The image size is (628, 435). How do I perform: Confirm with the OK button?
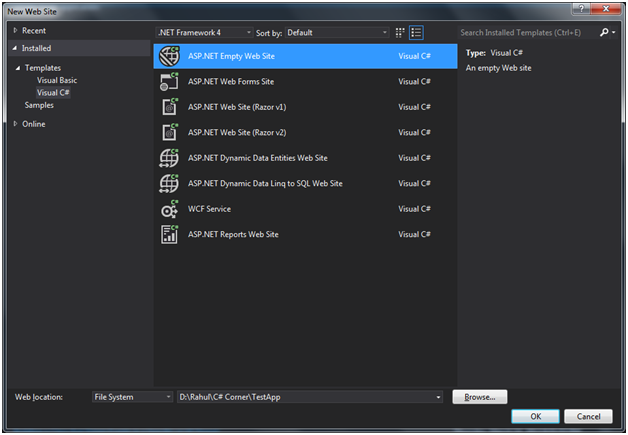[535, 416]
